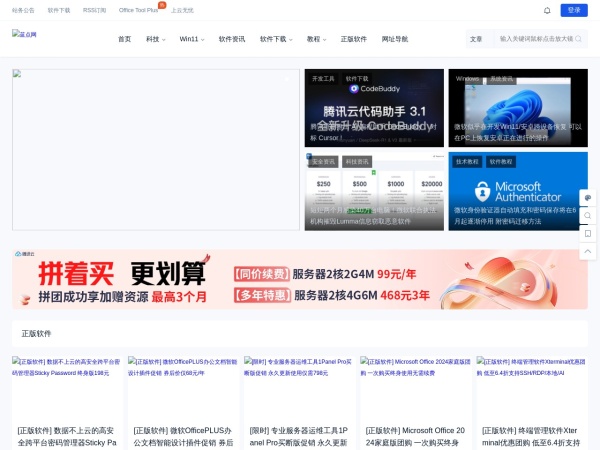The height and width of the screenshot is (450, 600).
Task: Click the 终端管理软件Xterminal优惠团购 title
Action: [x=532, y=437]
